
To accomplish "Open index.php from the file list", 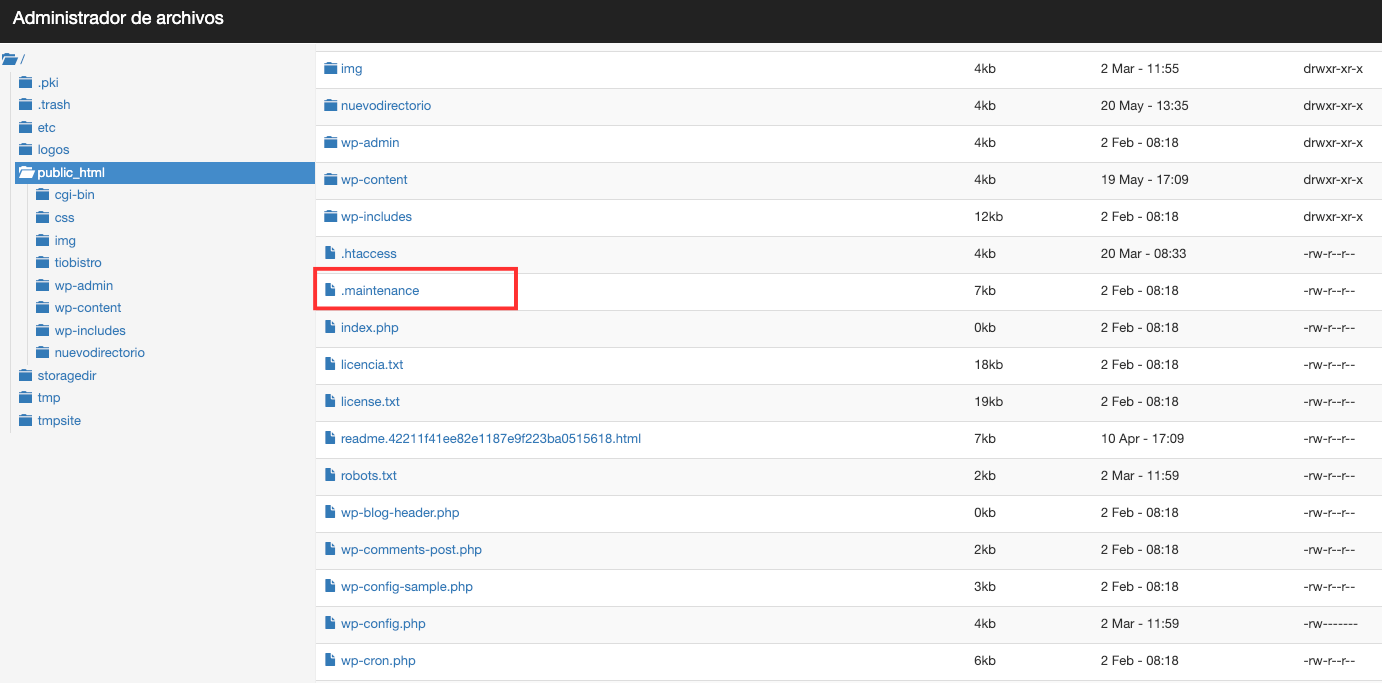I will click(369, 328).
